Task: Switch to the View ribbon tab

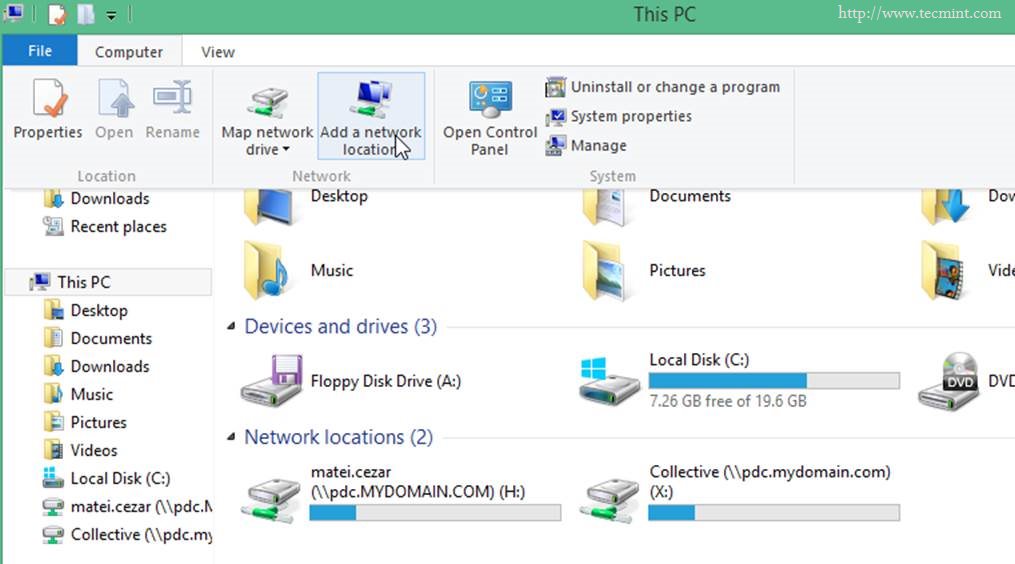Action: click(x=217, y=52)
